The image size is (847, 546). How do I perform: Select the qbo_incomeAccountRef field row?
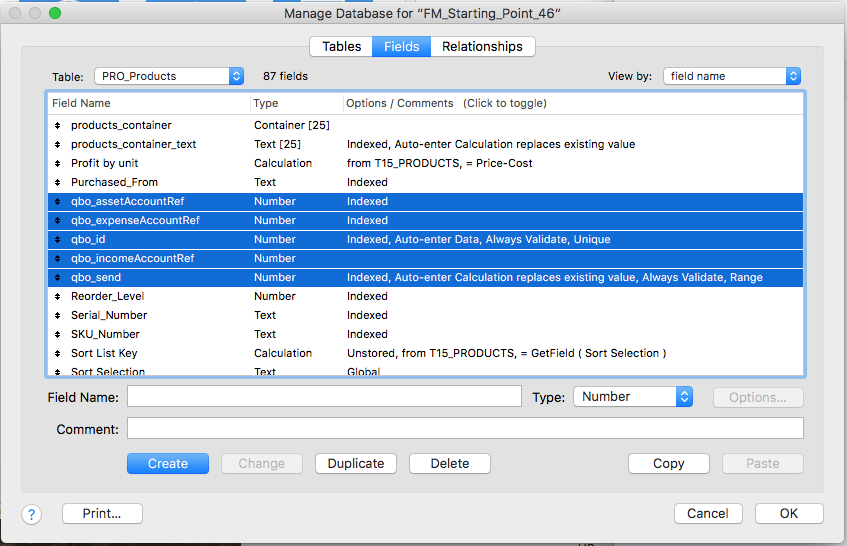425,258
